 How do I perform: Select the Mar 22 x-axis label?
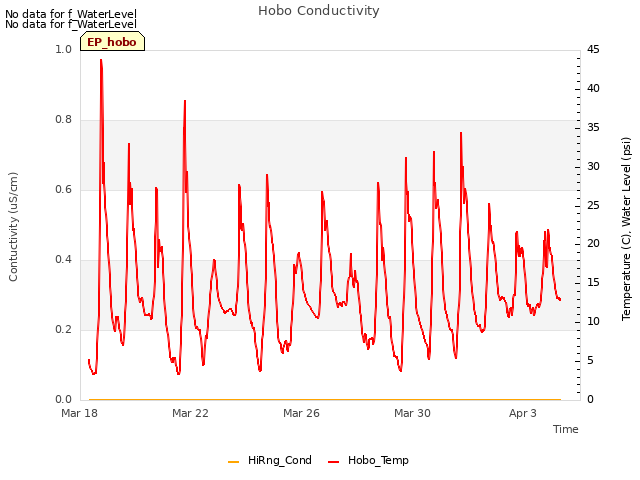point(190,413)
